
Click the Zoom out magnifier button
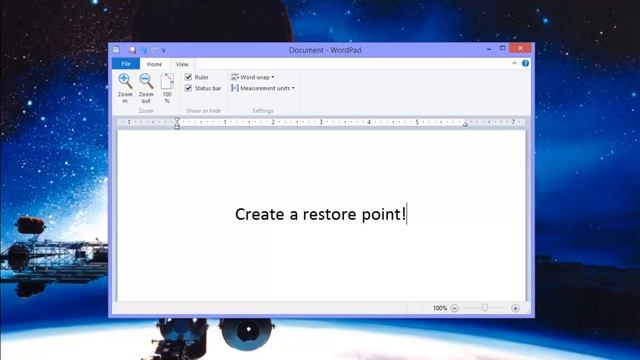(x=146, y=88)
